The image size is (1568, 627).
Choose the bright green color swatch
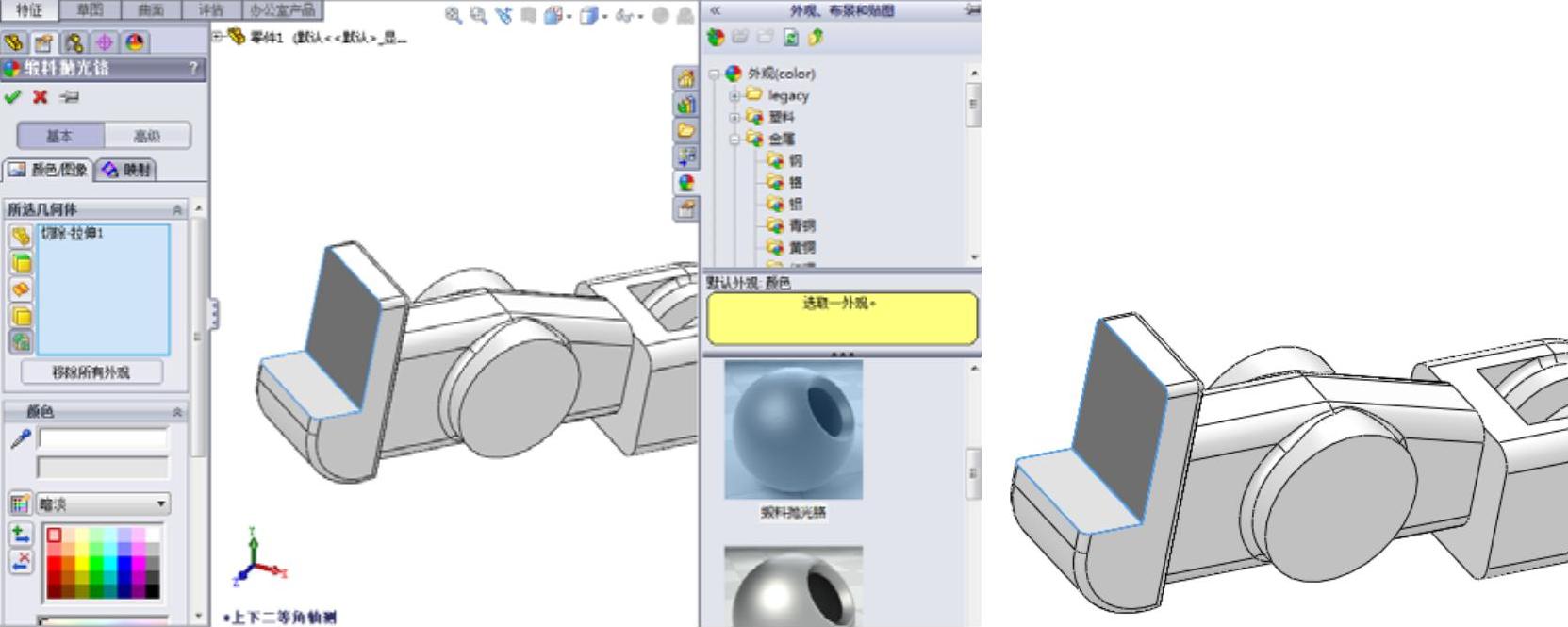pyautogui.click(x=98, y=564)
